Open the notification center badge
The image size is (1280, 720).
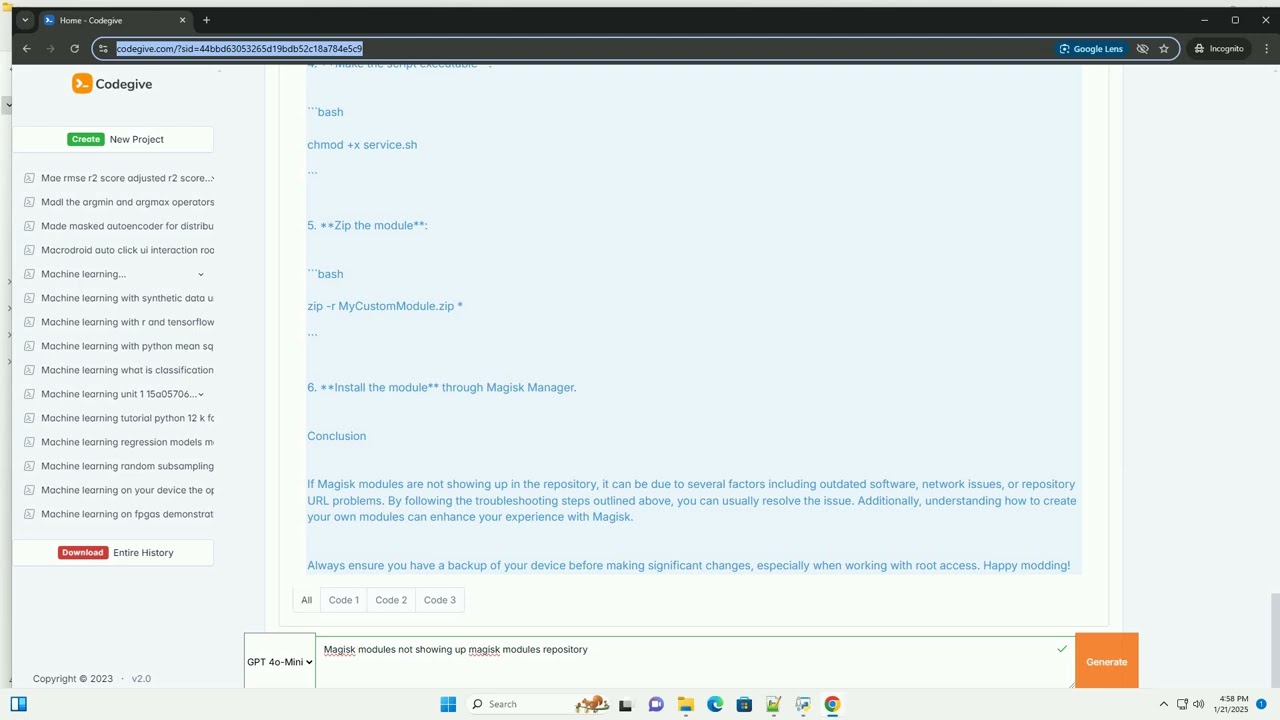pyautogui.click(x=1261, y=704)
